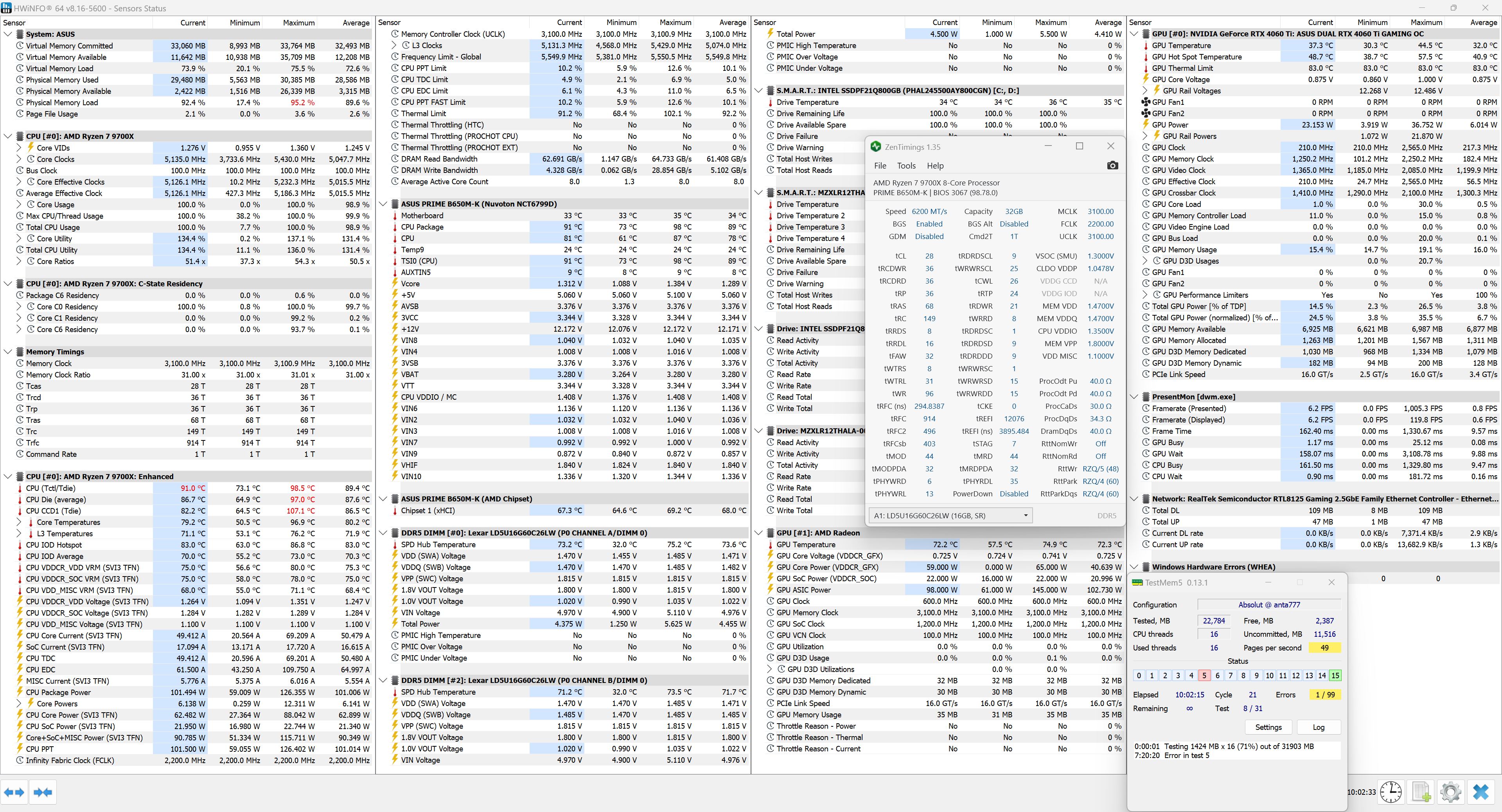
Task: Select thread 5 status box in TestMem5
Action: point(1204,675)
